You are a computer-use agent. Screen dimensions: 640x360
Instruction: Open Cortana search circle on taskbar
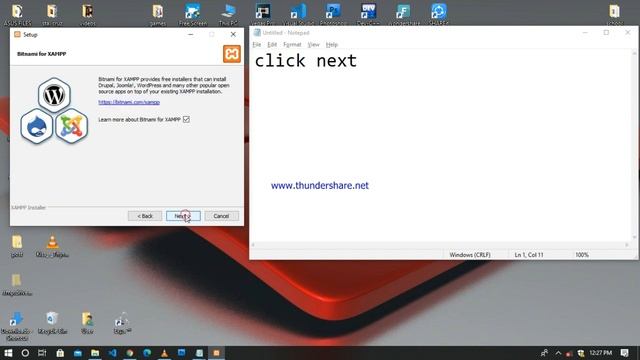tap(25, 353)
